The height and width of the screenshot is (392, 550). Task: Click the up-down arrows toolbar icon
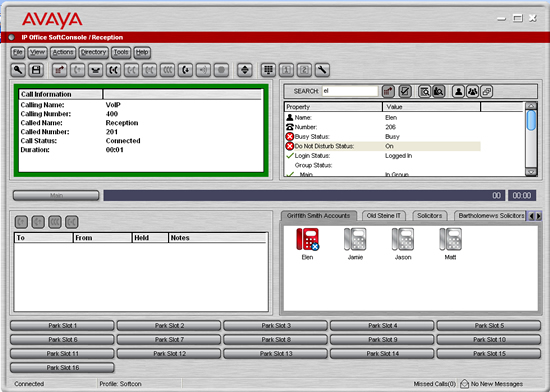click(244, 70)
